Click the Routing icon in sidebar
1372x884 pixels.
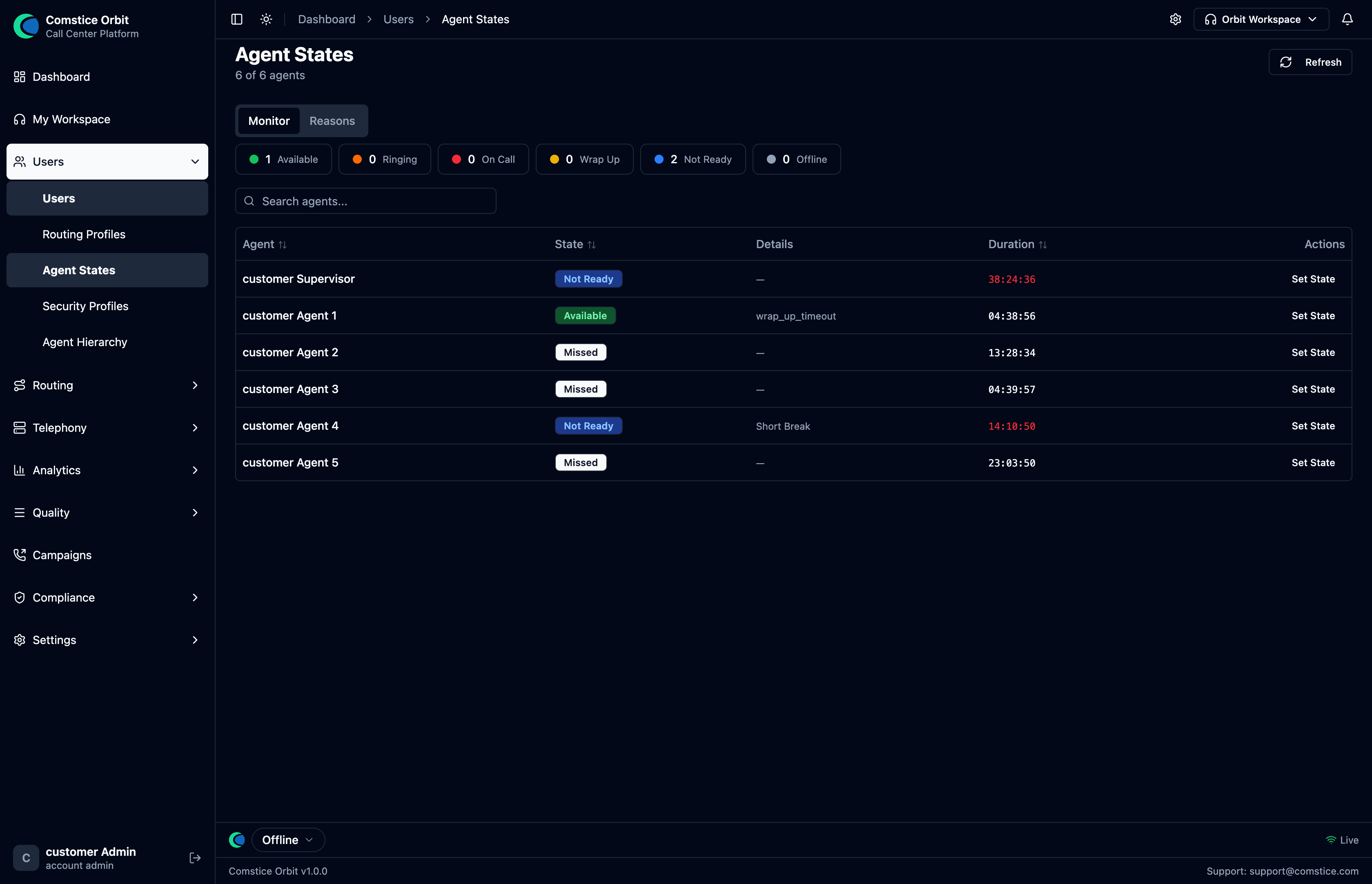click(x=20, y=385)
